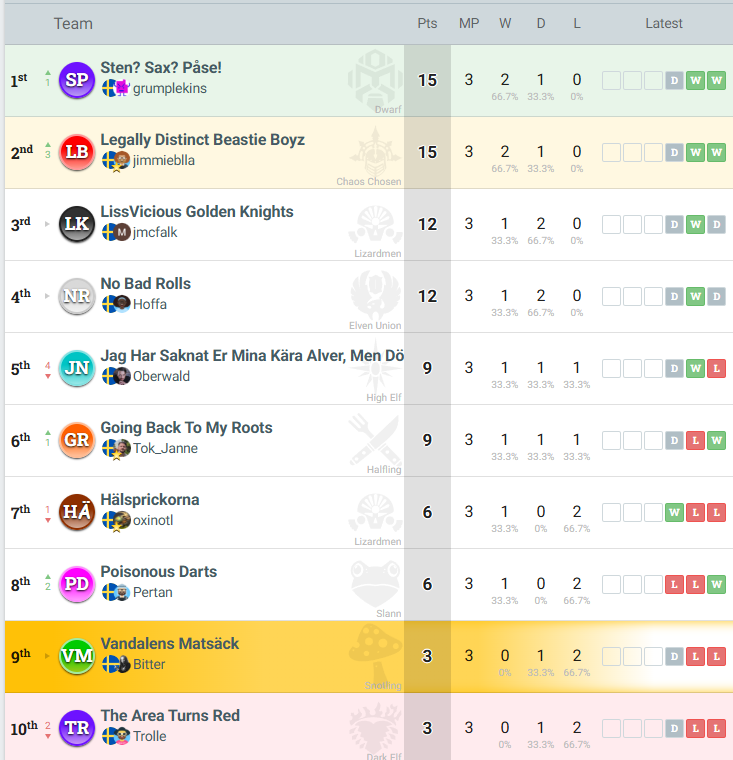733x760 pixels.
Task: Click the PD team badge icon
Action: click(77, 584)
